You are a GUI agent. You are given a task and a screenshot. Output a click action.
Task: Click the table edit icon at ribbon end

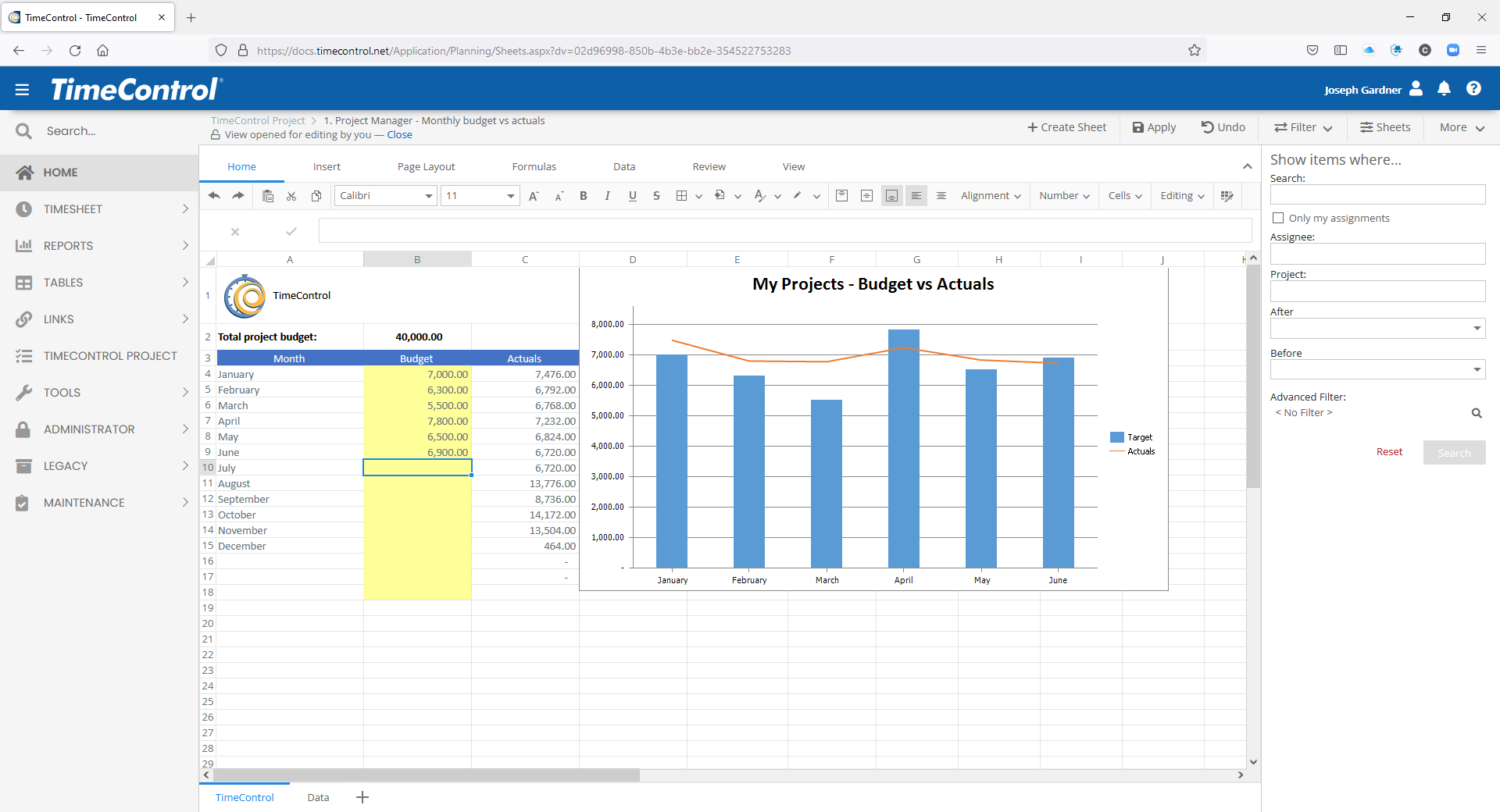1227,196
